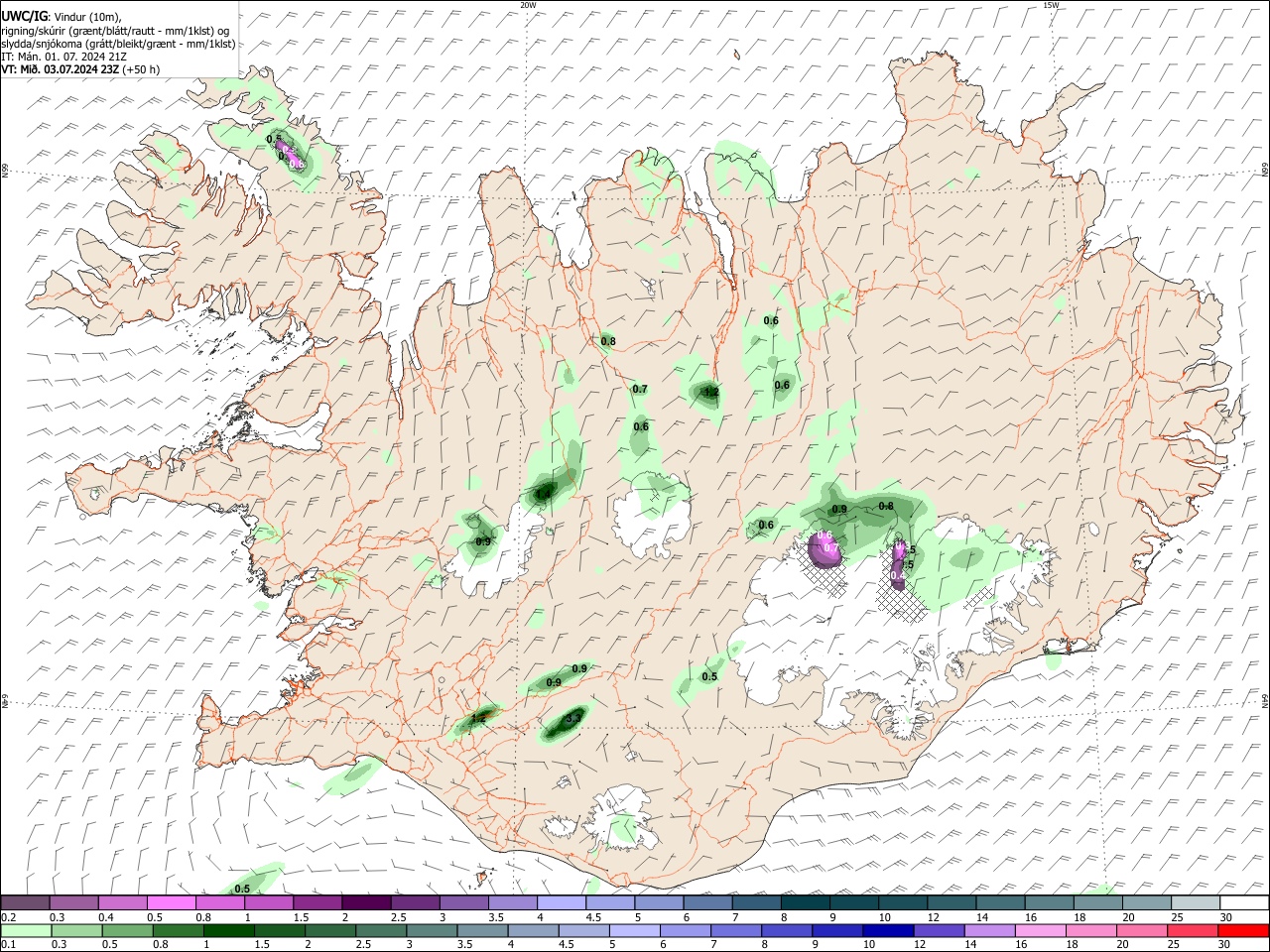This screenshot has height=952, width=1270.
Task: Pick the navy blue swatch at 10 in lower legend
Action: tap(888, 930)
